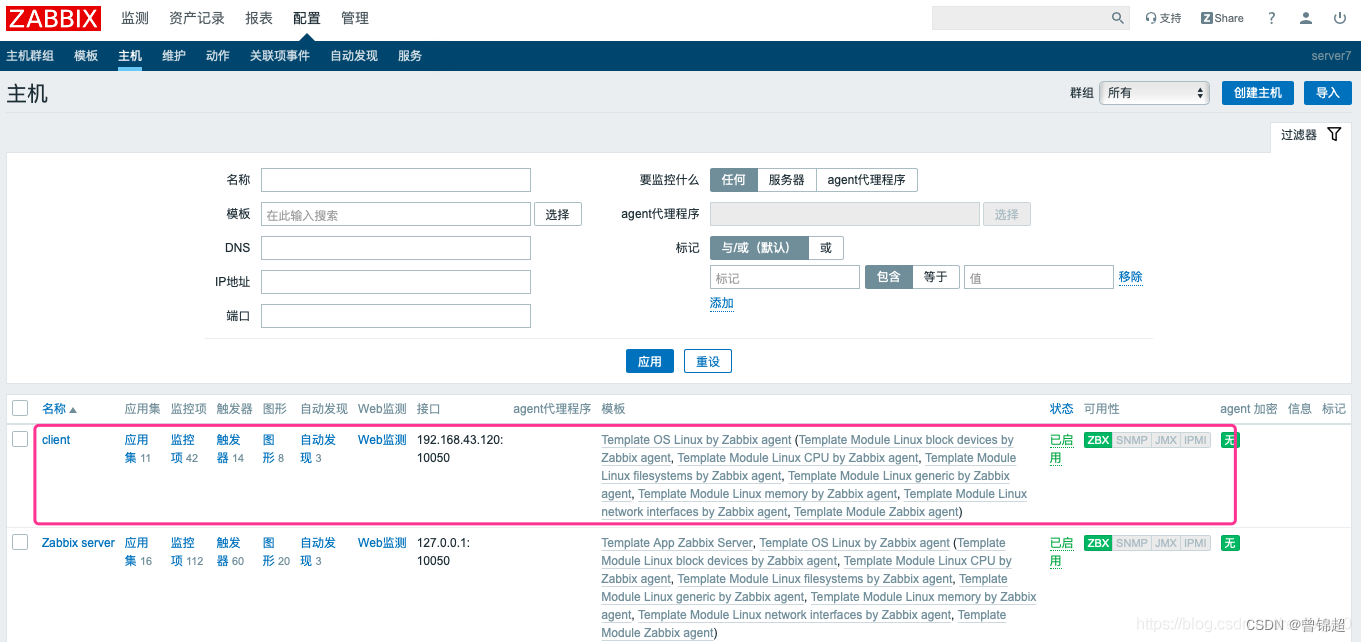Click the SNMP badge for client
This screenshot has height=642, width=1361.
(1132, 440)
